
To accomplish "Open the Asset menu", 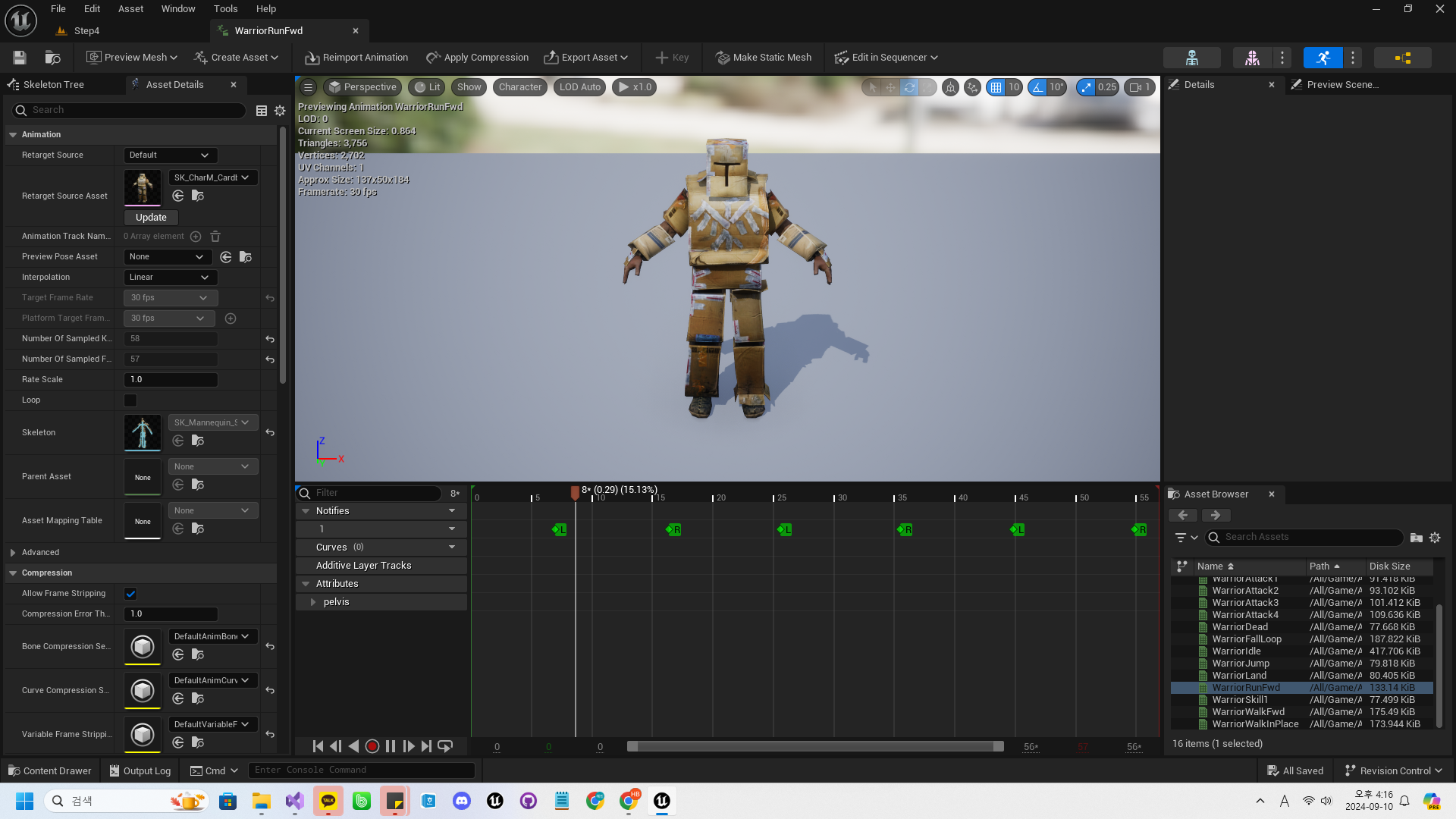I will [130, 9].
